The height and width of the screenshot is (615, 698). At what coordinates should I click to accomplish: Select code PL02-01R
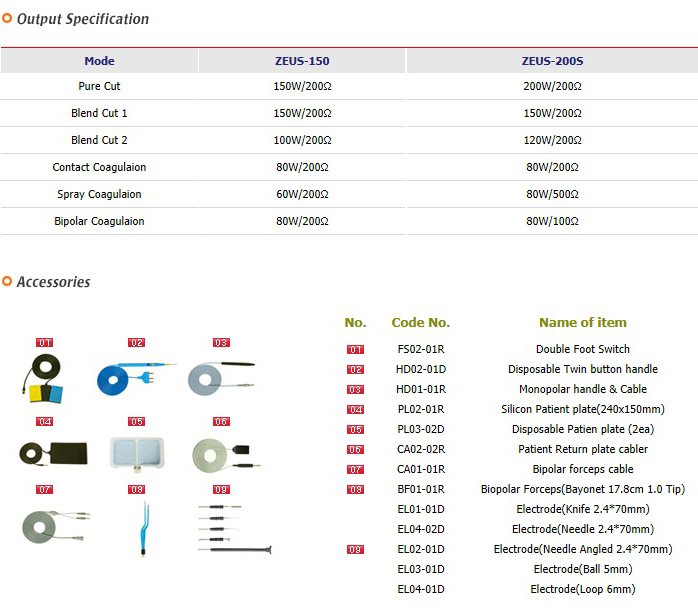point(421,409)
